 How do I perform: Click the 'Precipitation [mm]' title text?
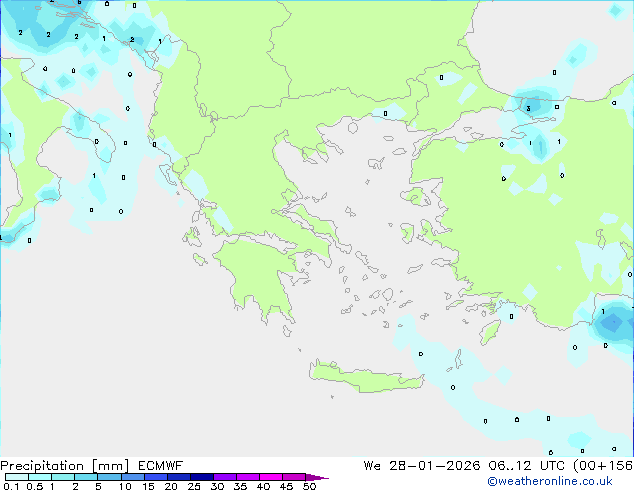[65, 466]
